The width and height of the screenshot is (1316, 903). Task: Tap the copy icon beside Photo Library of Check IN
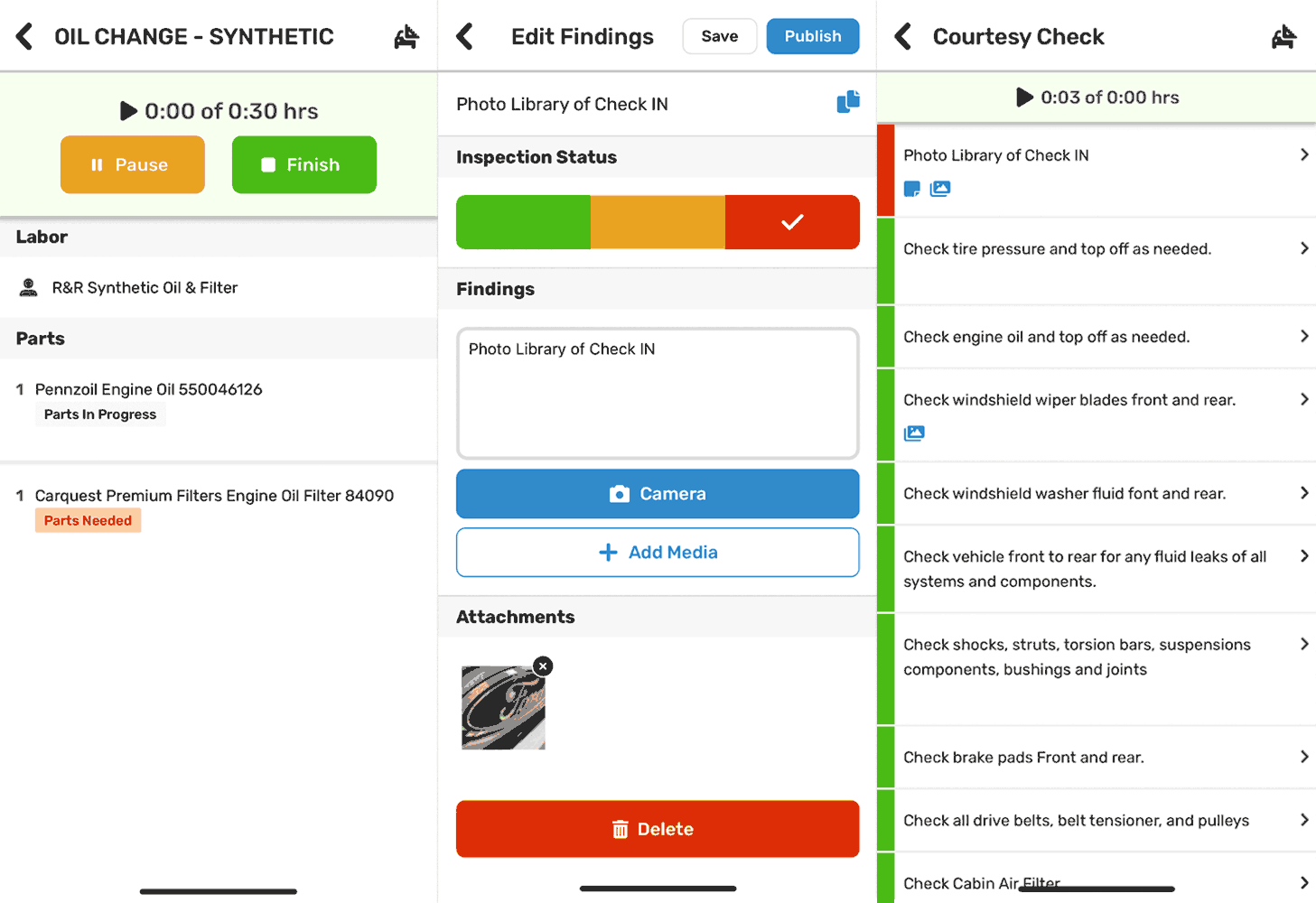pyautogui.click(x=847, y=102)
